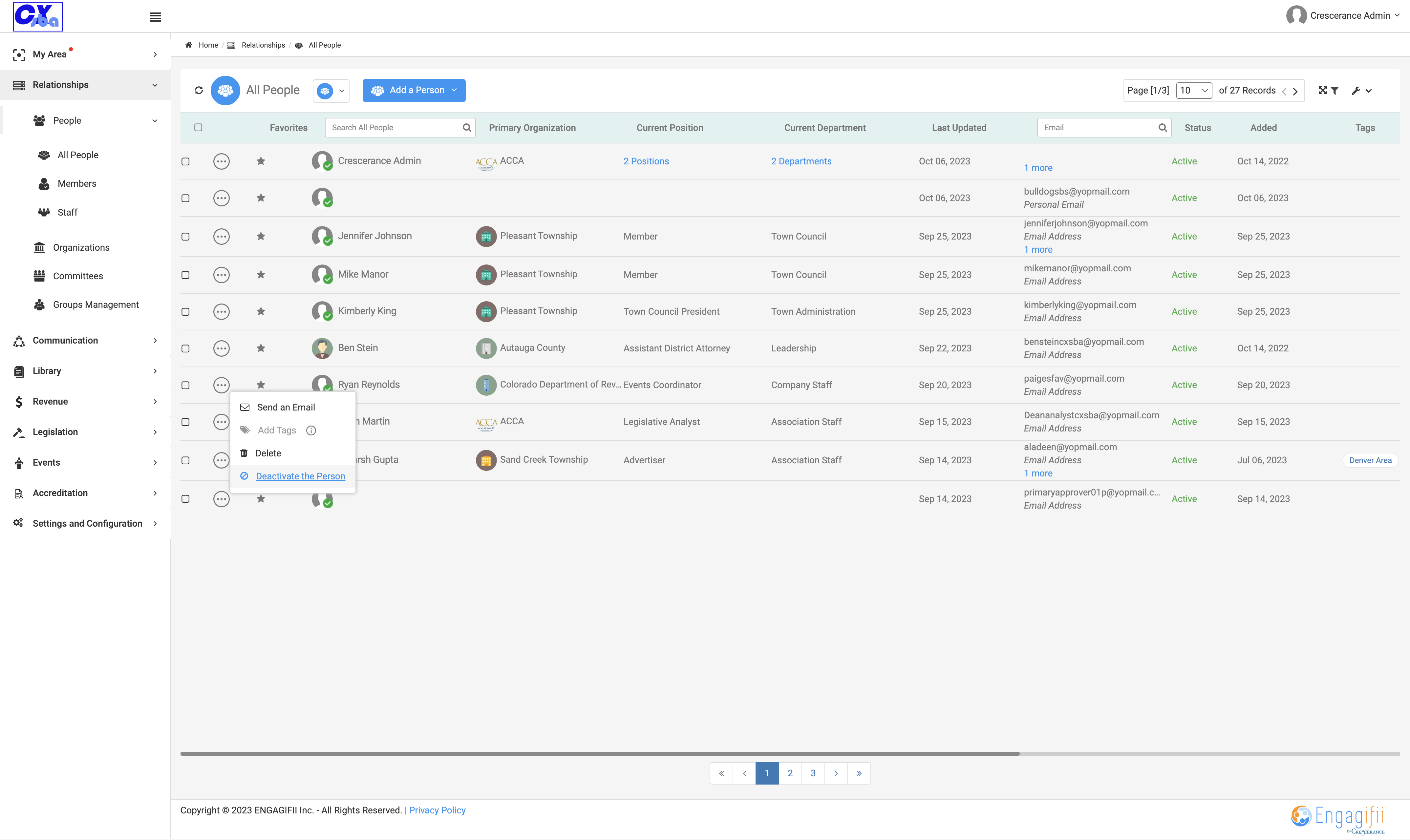Open actions menu for Ben Stein
The width and height of the screenshot is (1410, 840).
pos(221,348)
